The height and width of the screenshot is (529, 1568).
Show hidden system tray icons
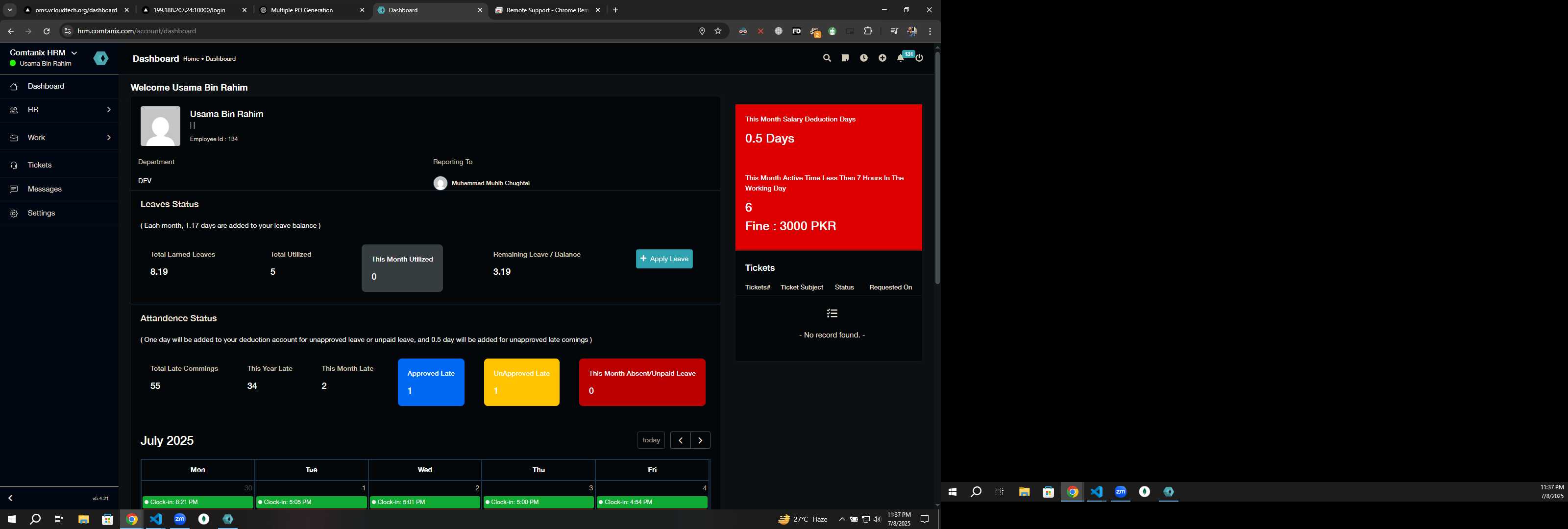pos(842,519)
